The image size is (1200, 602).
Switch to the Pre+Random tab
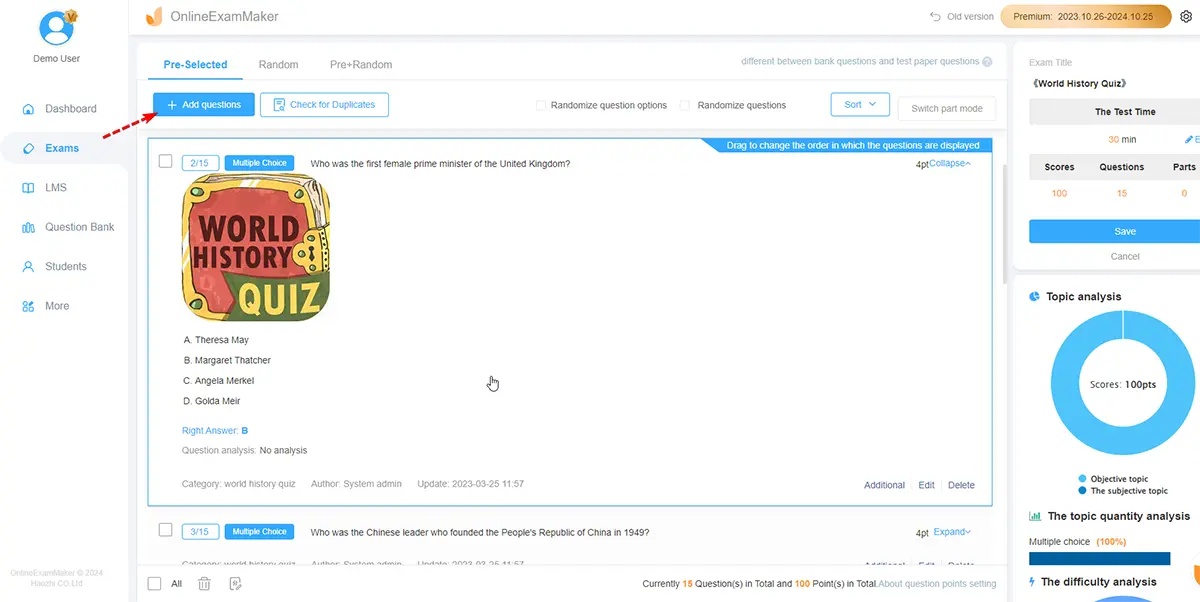click(361, 65)
